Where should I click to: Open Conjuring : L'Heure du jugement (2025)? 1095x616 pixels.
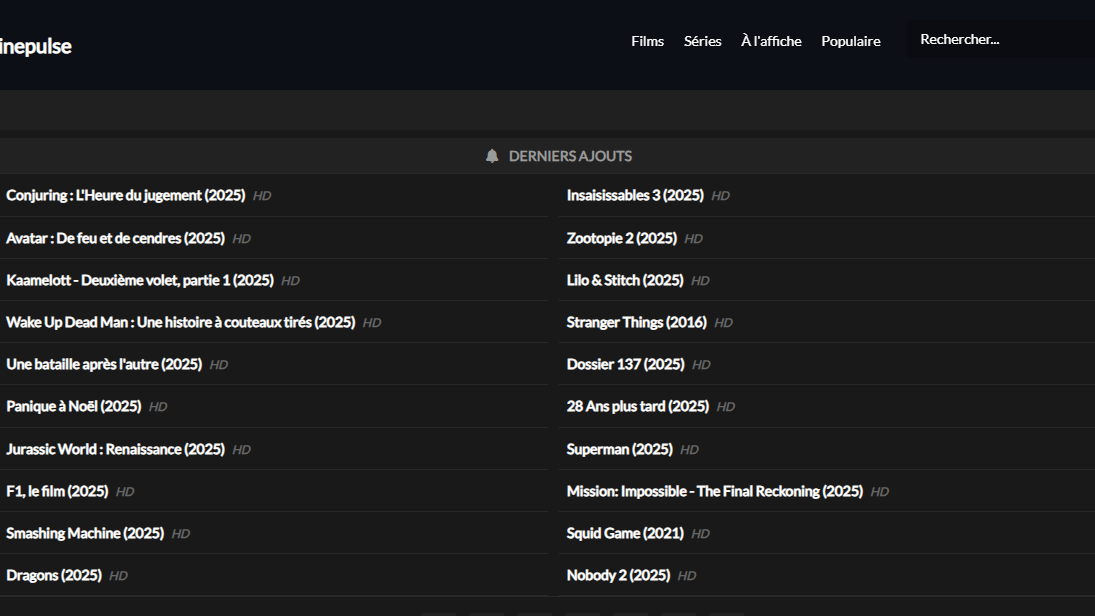[x=126, y=196]
